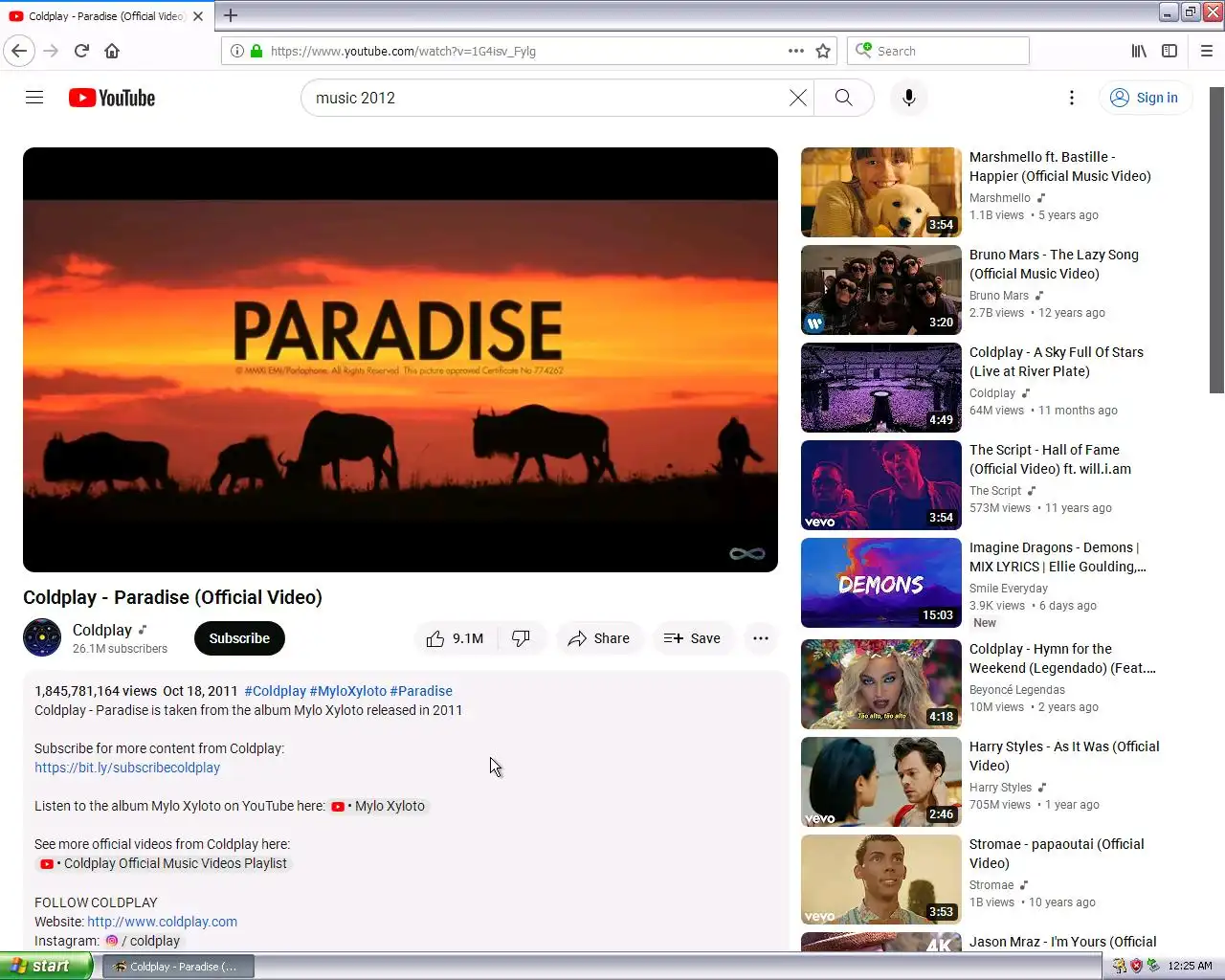Open Bruno Mars The Lazy Song thumbnail
The width and height of the screenshot is (1225, 980).
click(881, 290)
